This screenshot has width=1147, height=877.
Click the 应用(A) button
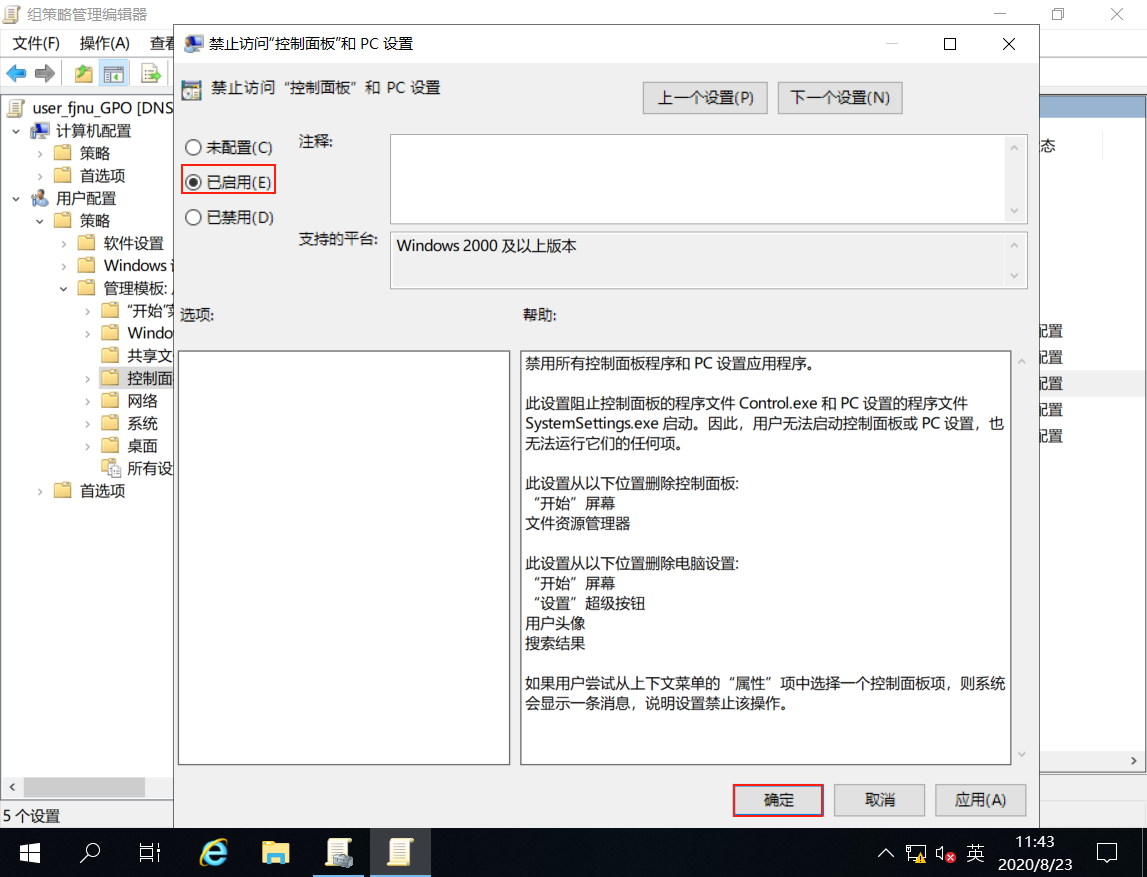tap(980, 800)
